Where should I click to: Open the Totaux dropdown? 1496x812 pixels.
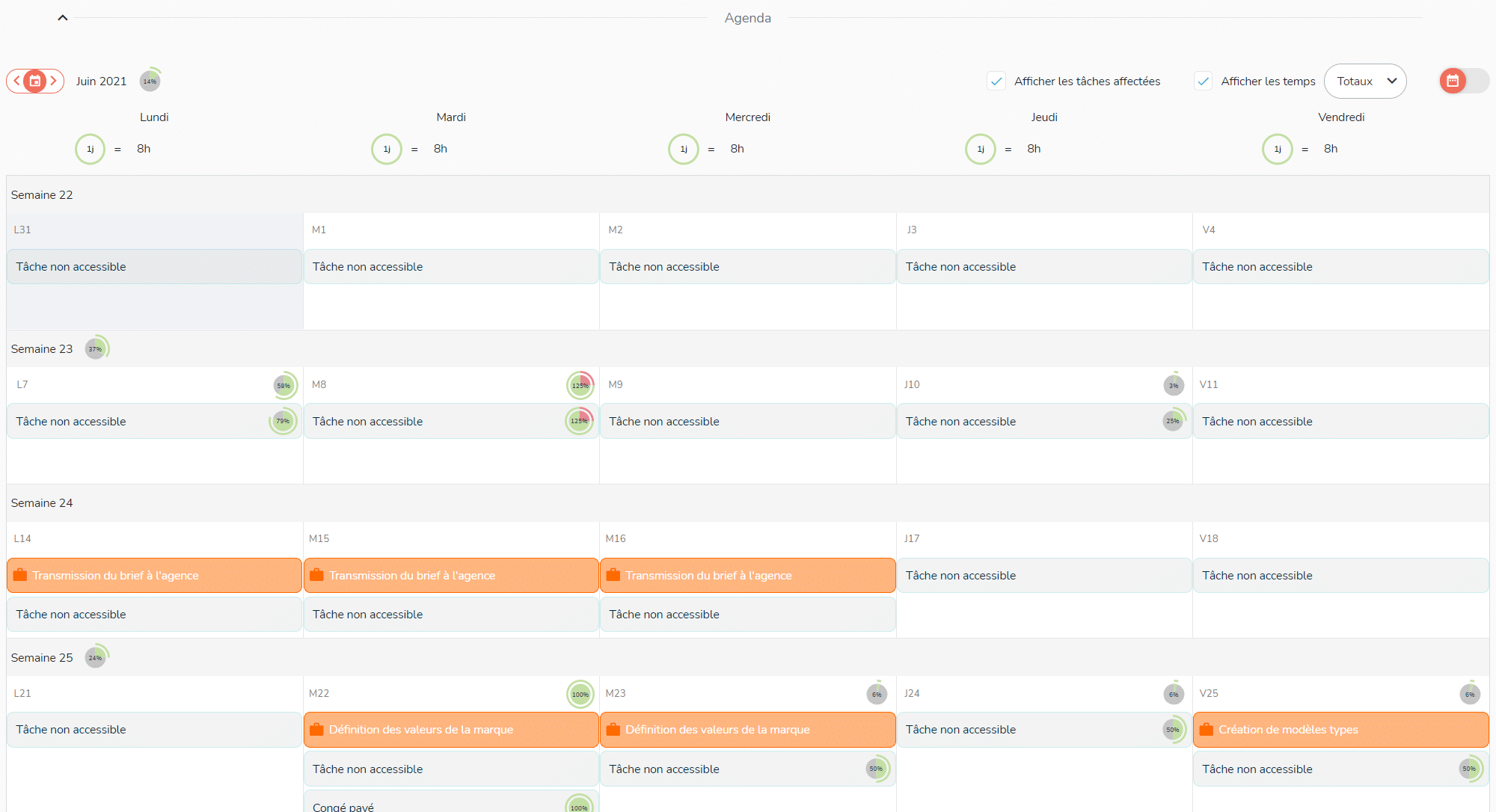coord(1365,81)
